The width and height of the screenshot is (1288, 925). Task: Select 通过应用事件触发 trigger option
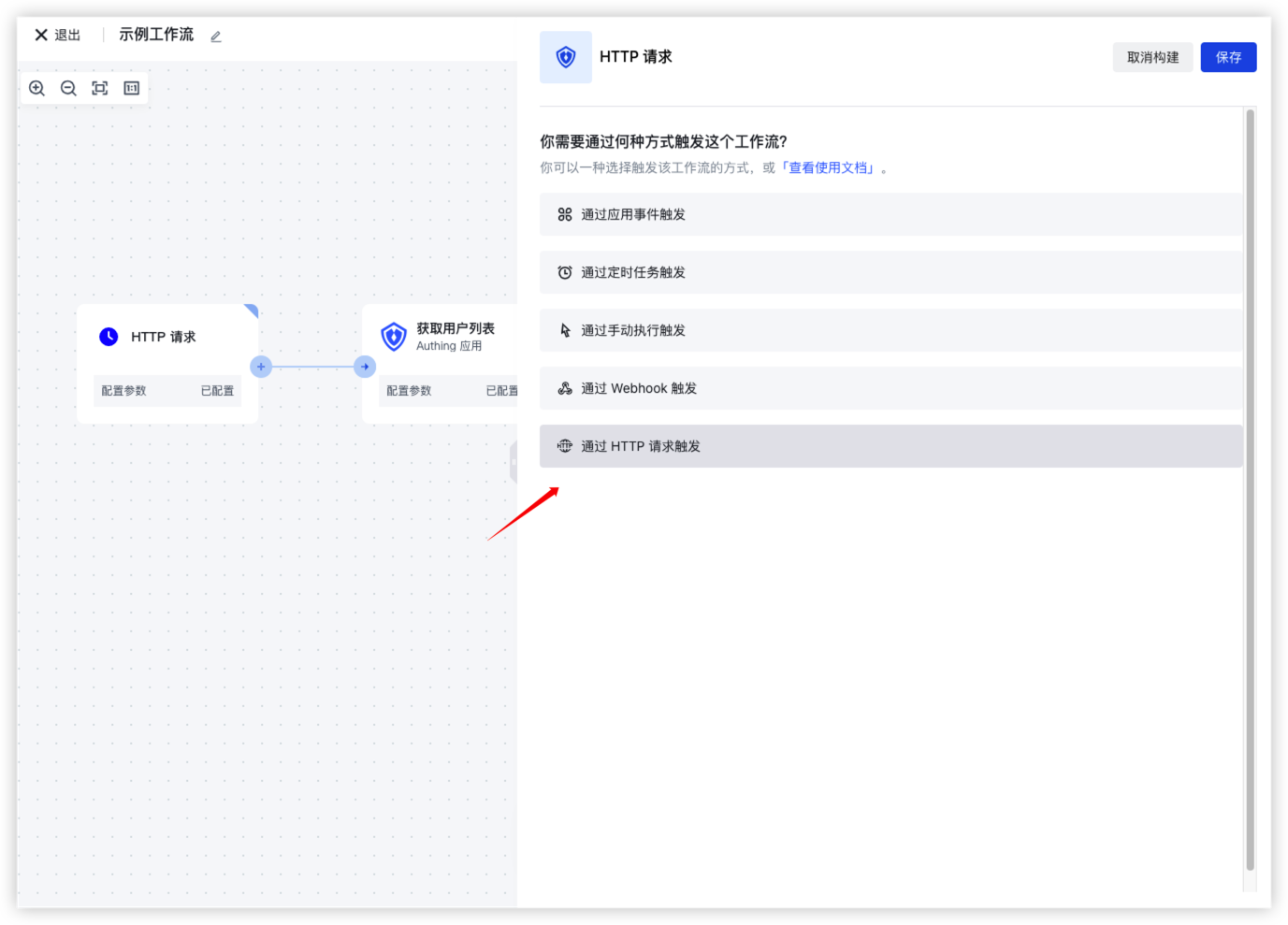[x=890, y=214]
